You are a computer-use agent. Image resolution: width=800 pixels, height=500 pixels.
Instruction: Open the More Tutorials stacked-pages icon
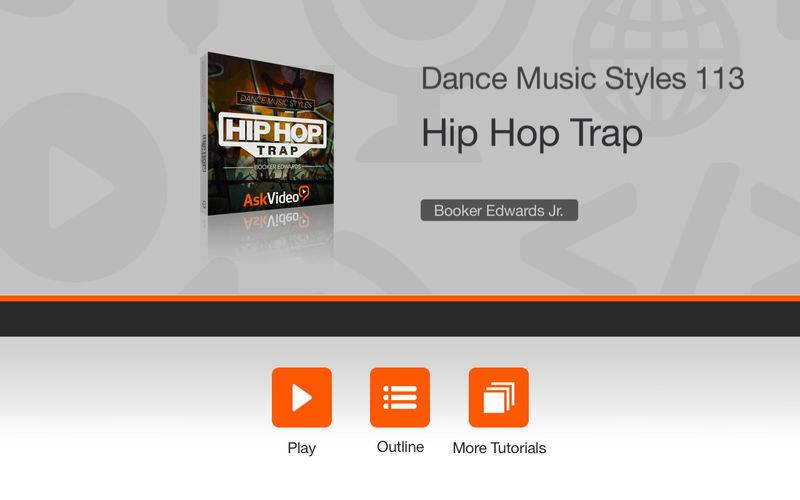(498, 397)
